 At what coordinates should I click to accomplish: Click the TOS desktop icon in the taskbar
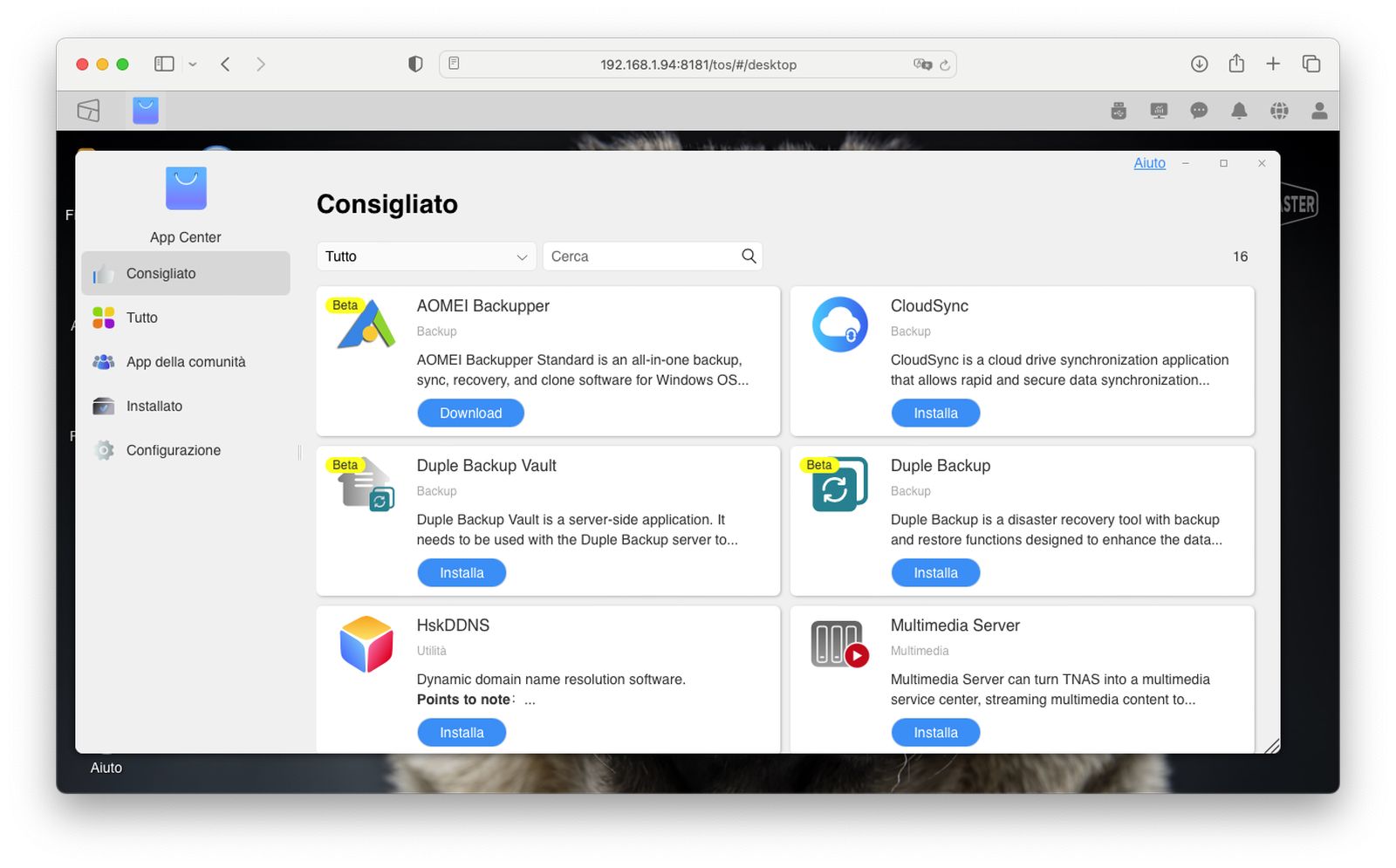click(x=88, y=111)
